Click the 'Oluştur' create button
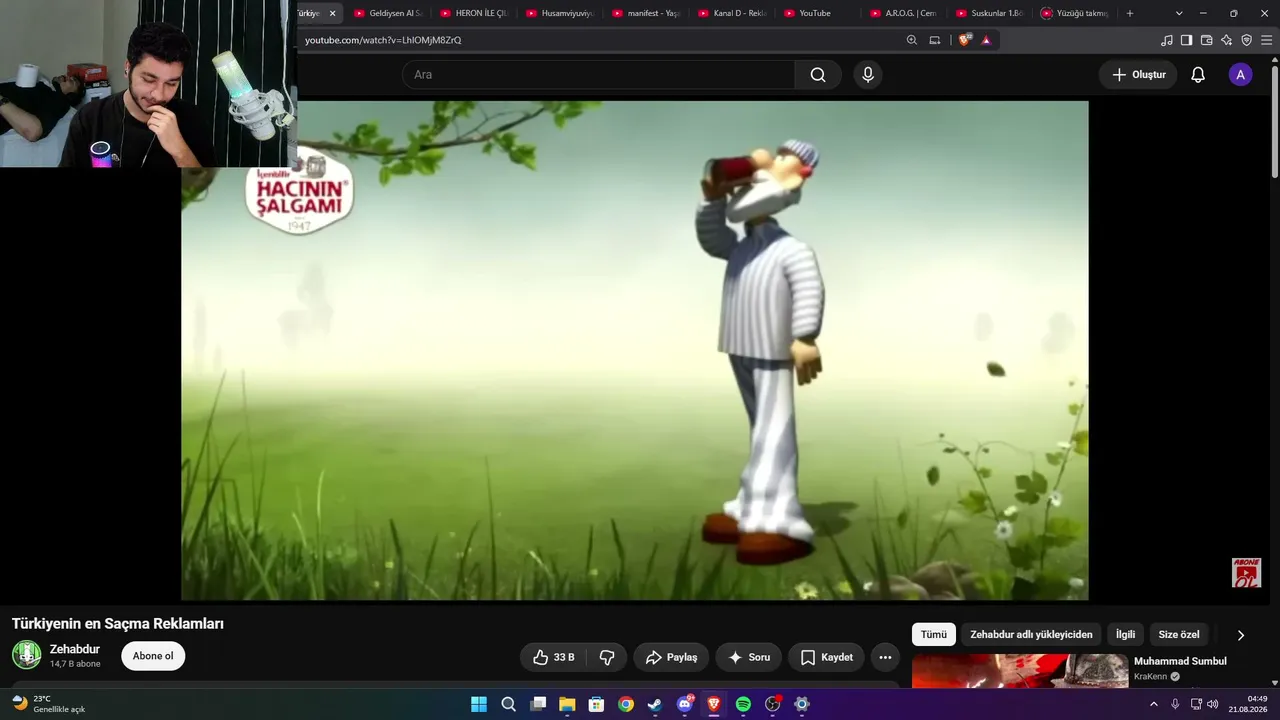1280x720 pixels. coord(1138,75)
